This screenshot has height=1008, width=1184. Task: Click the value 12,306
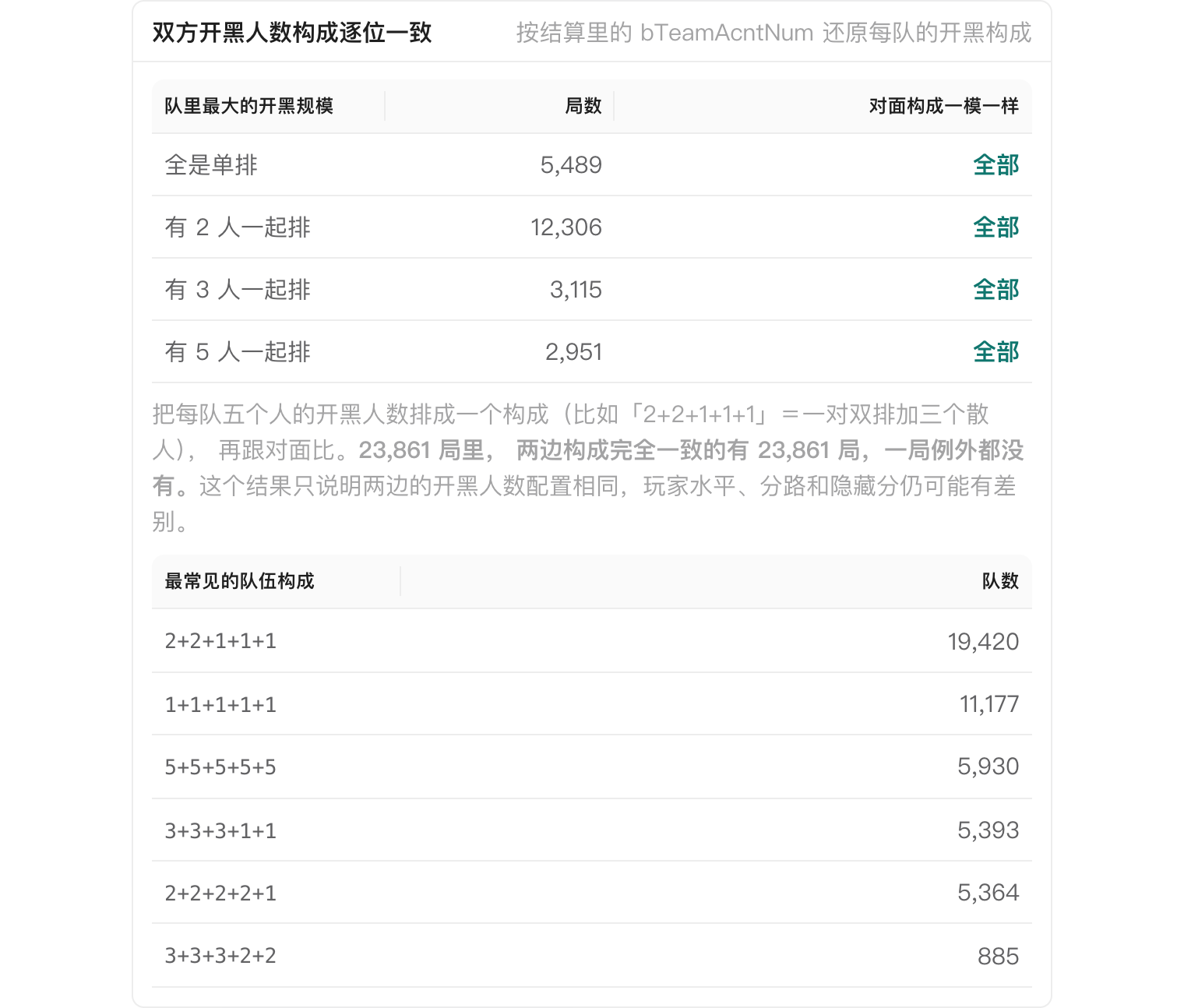pos(566,227)
